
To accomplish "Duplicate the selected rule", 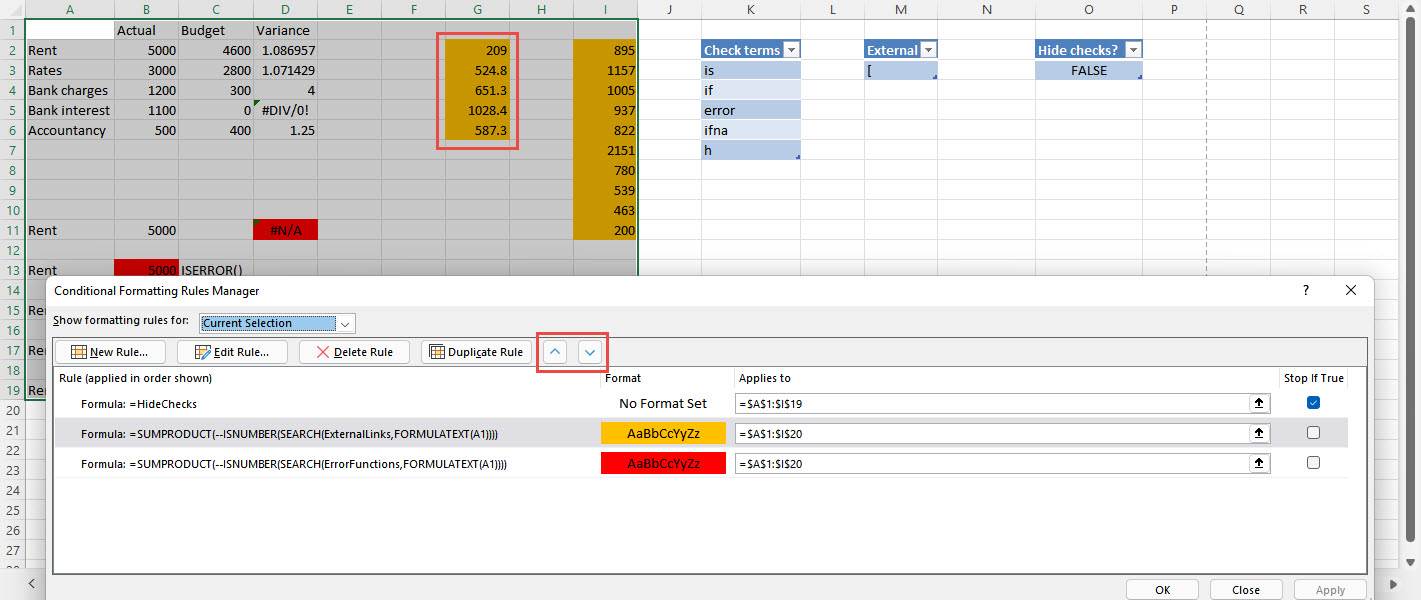I will click(476, 352).
